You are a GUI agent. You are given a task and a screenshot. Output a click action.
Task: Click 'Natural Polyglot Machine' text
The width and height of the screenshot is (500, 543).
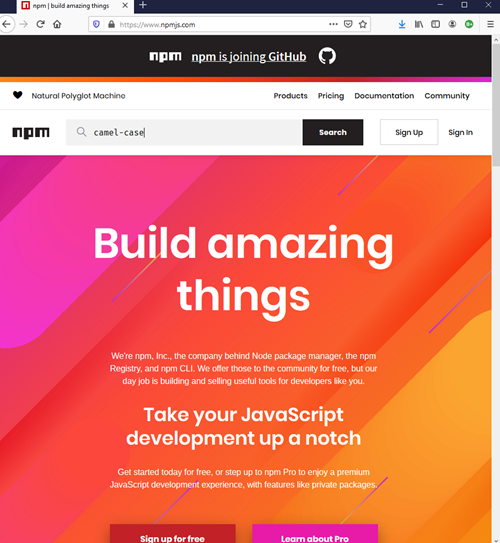pyautogui.click(x=78, y=96)
